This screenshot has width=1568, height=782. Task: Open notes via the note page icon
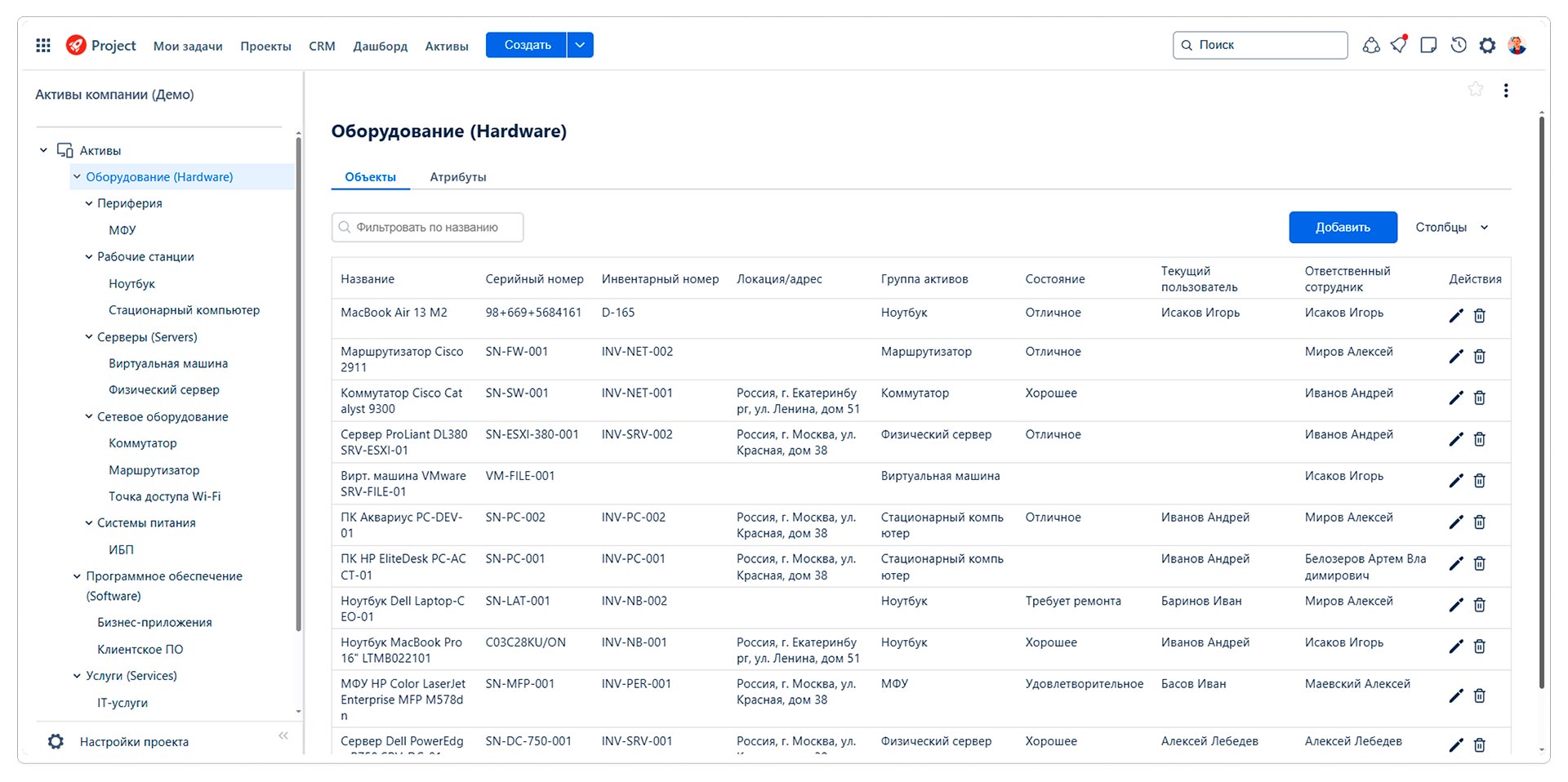1428,45
